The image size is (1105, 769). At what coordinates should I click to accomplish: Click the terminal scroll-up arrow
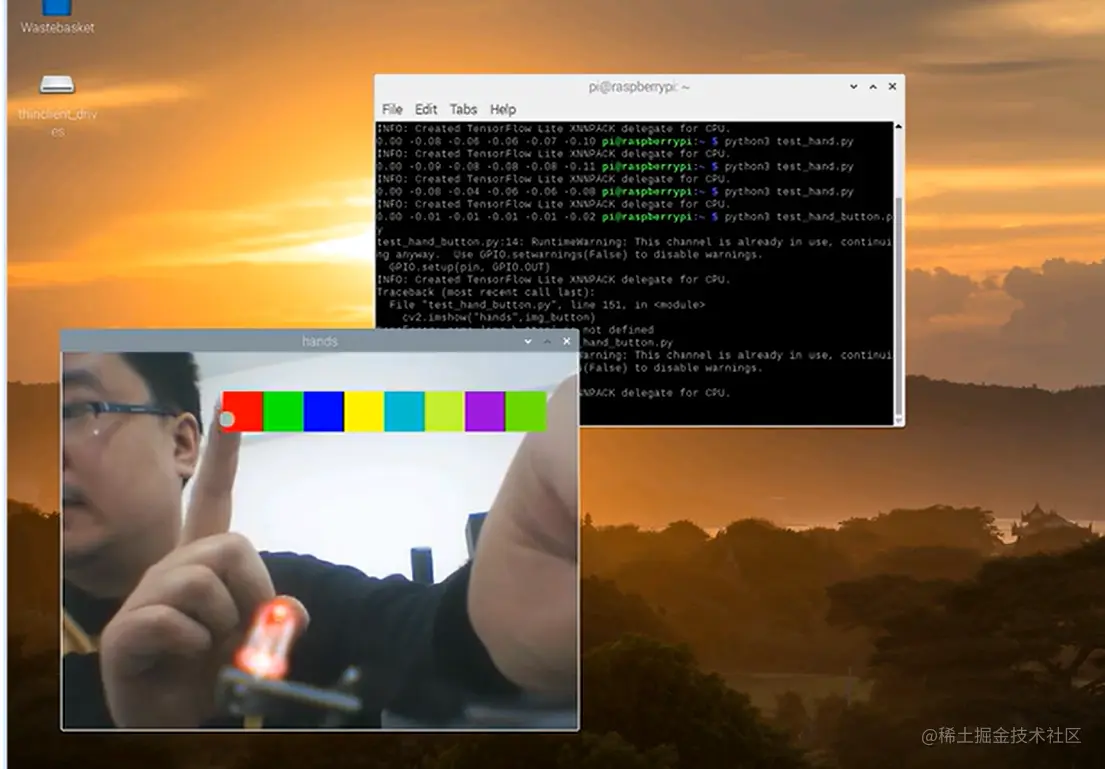click(898, 127)
